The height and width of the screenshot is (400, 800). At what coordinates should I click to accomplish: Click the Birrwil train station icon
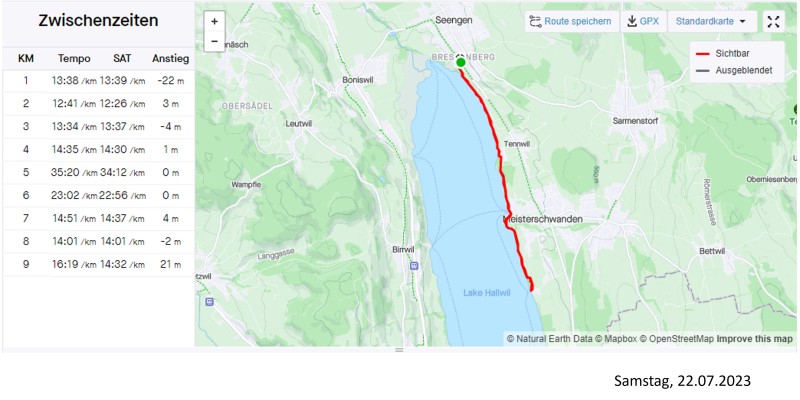(x=414, y=266)
